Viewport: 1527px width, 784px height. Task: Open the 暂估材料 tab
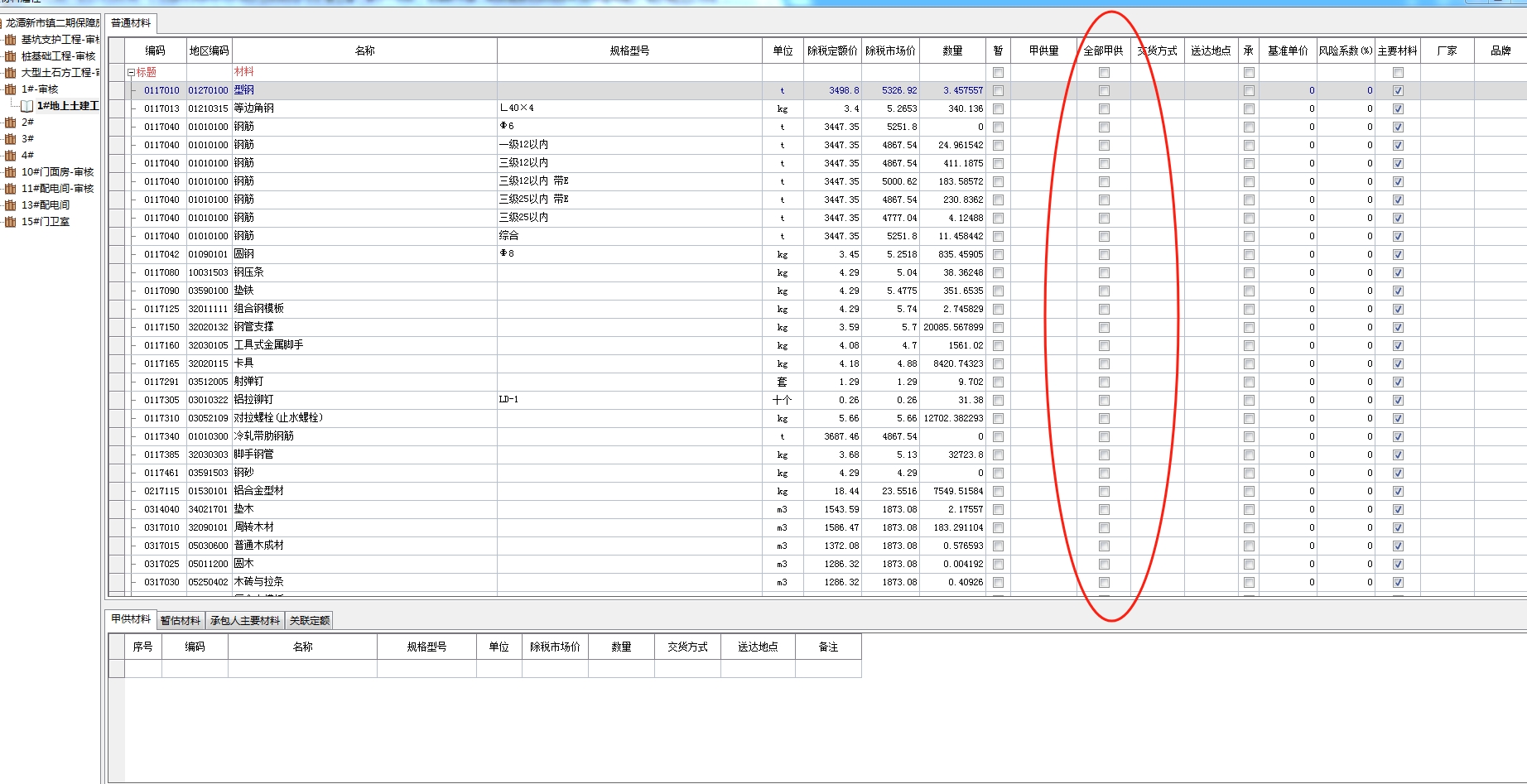point(181,620)
